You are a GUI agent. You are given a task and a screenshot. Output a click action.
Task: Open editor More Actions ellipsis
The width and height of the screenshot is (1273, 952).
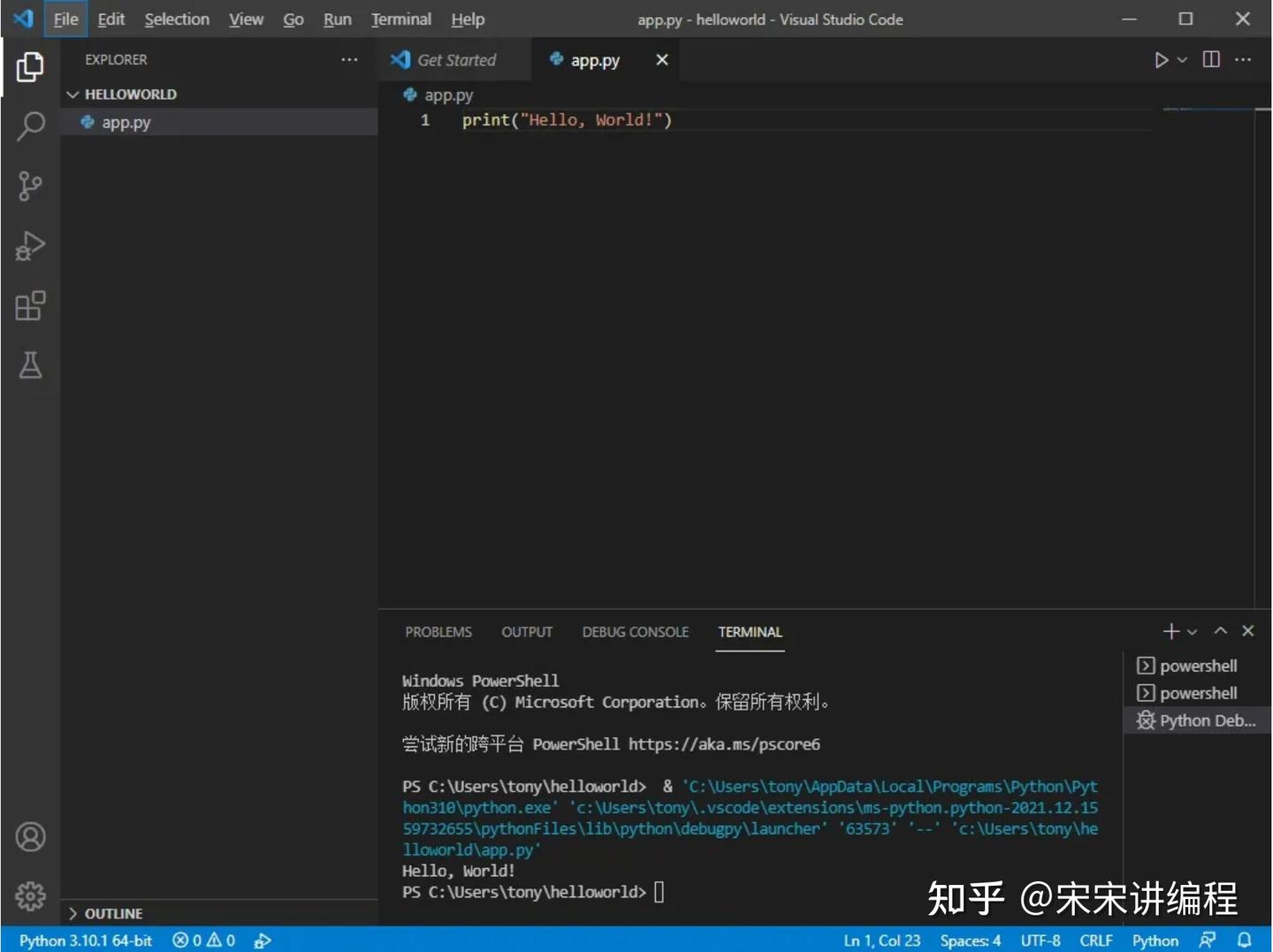tap(1243, 59)
